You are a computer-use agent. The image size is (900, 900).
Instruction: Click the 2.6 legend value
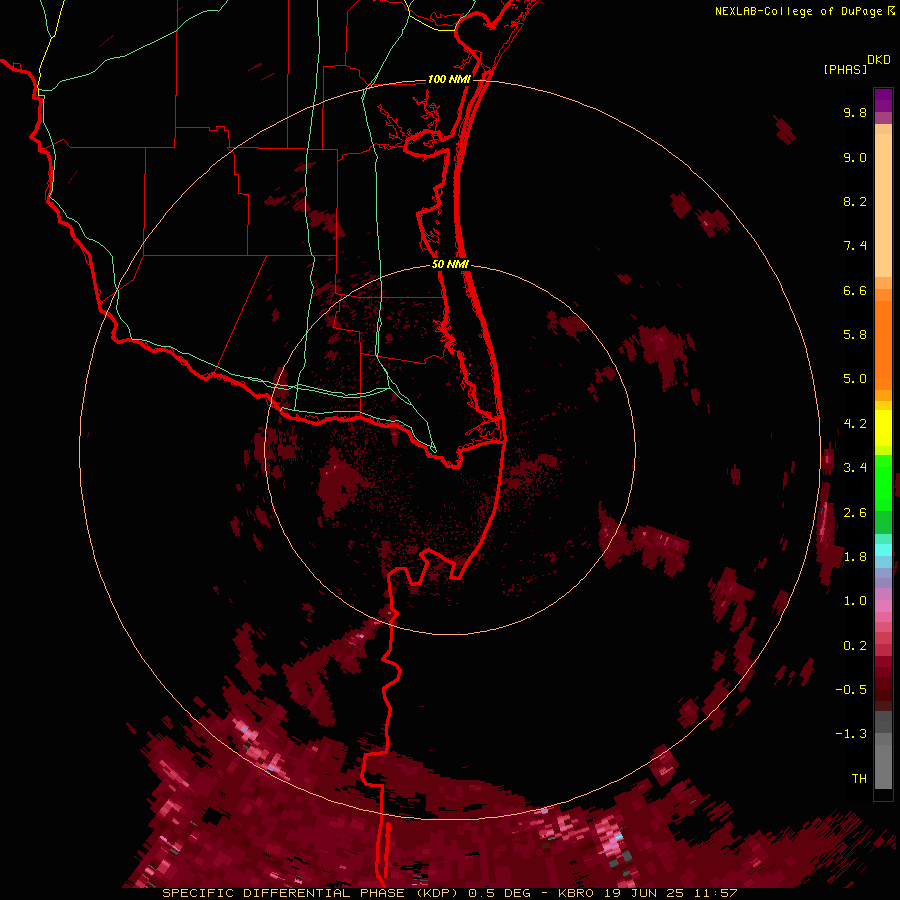(x=855, y=513)
